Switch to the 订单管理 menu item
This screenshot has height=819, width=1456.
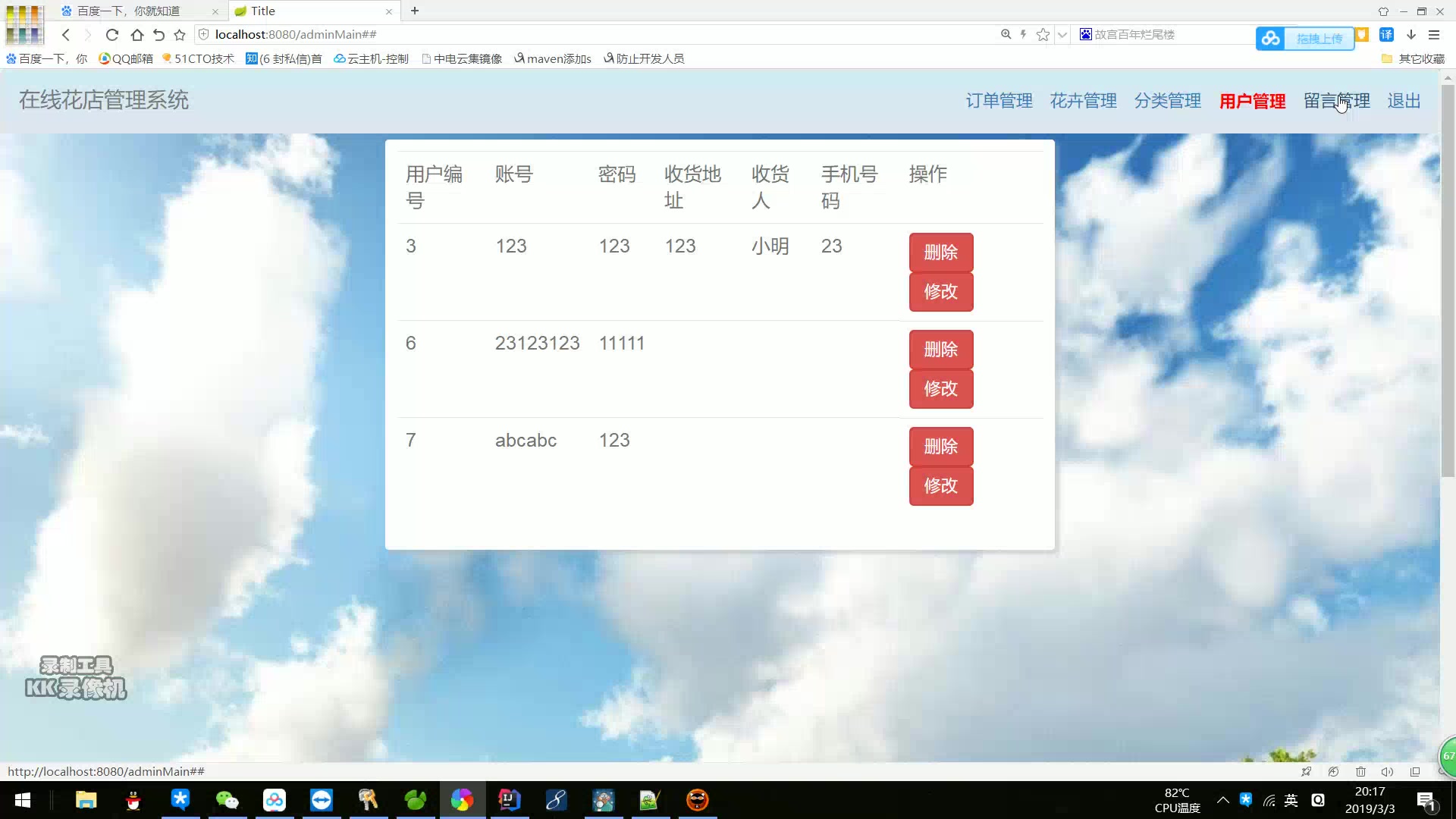point(999,101)
